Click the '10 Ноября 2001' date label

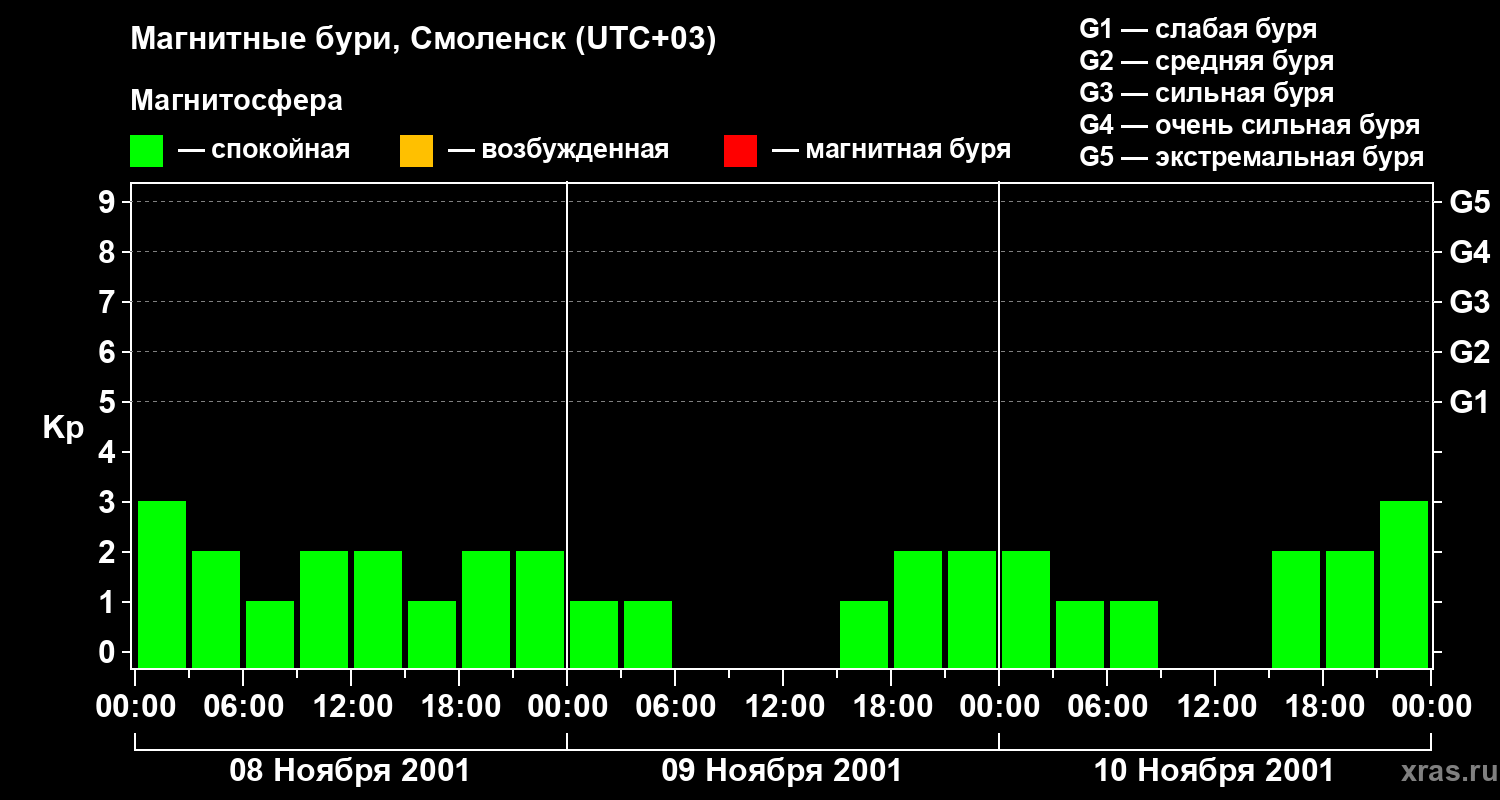click(x=1213, y=771)
